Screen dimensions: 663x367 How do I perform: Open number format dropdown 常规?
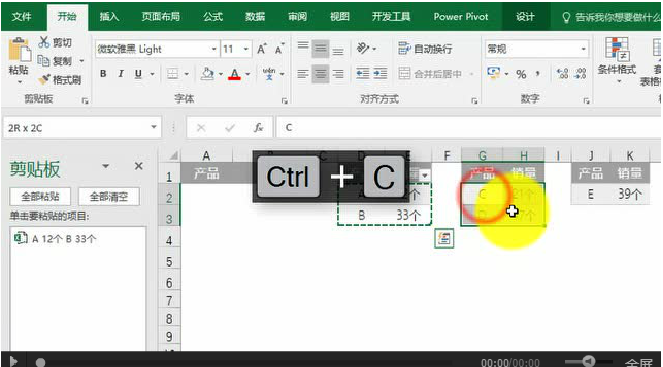[x=584, y=49]
